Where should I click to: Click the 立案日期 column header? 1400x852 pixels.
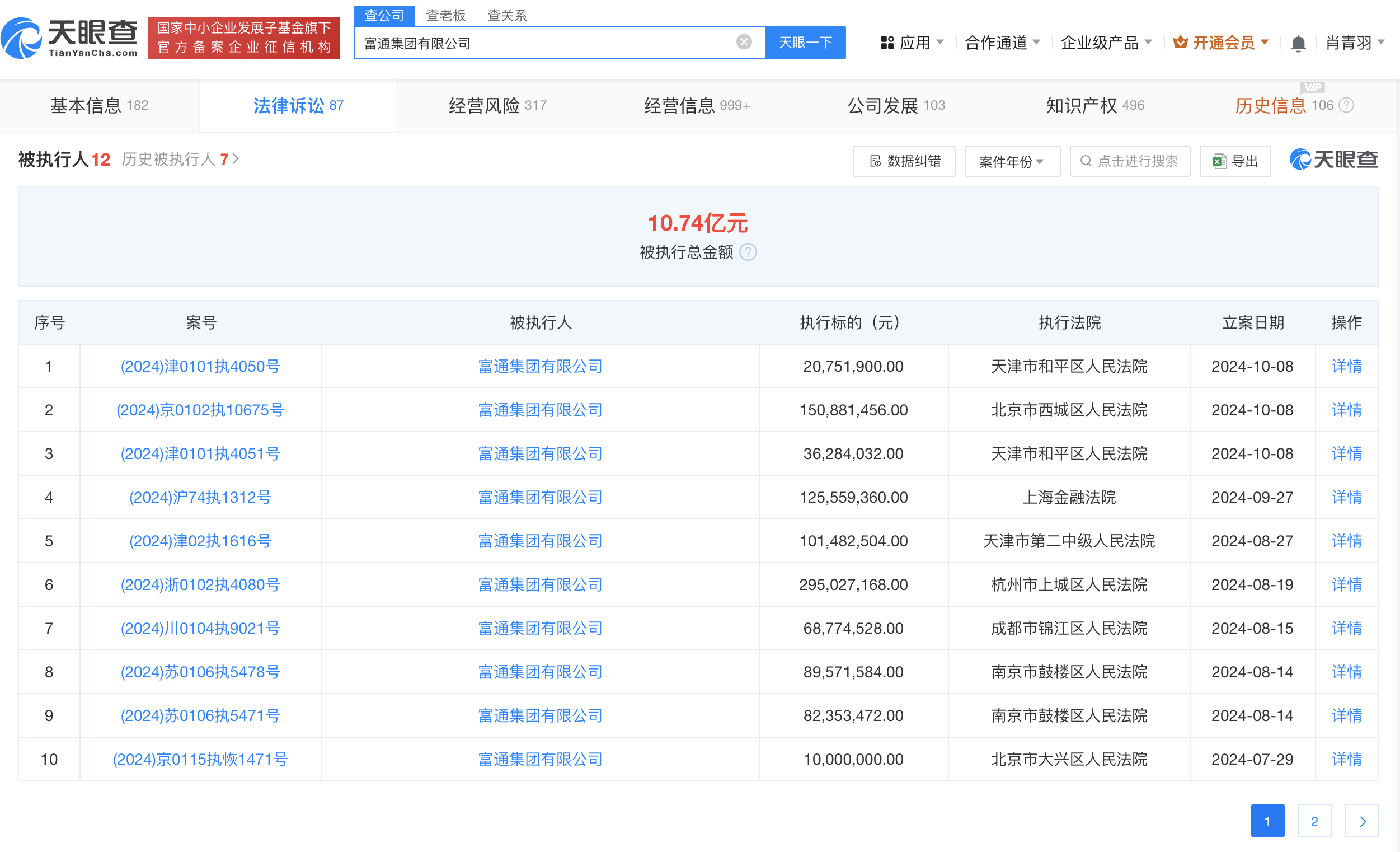pyautogui.click(x=1252, y=323)
